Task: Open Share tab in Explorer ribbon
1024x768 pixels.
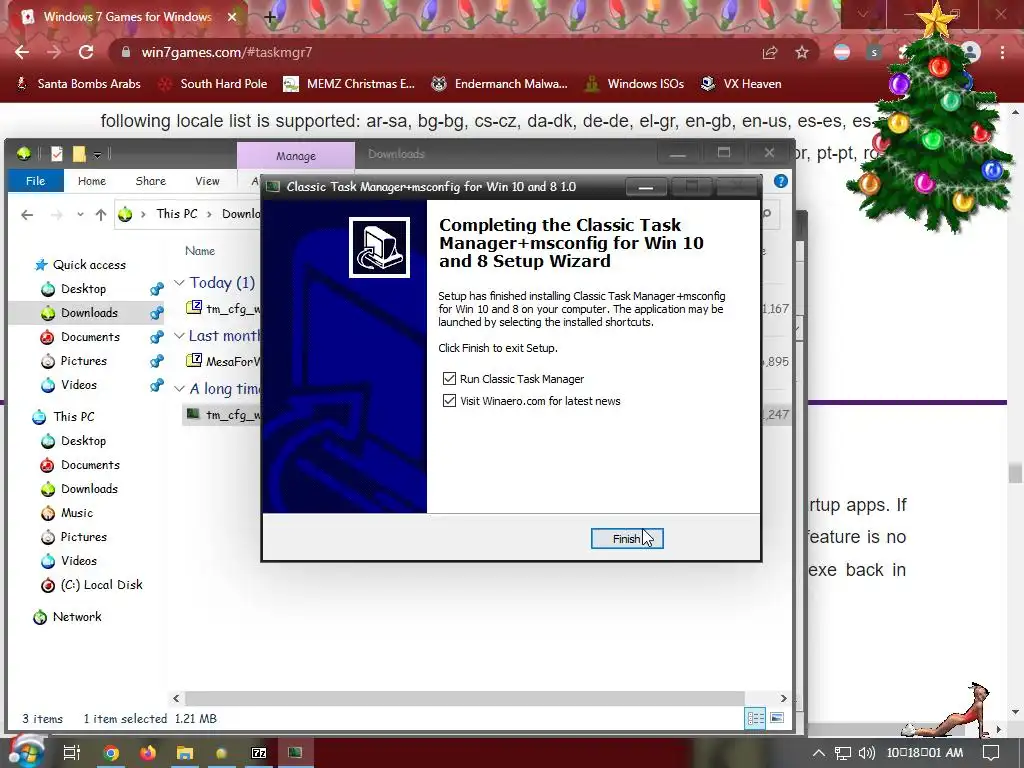Action: coord(150,181)
